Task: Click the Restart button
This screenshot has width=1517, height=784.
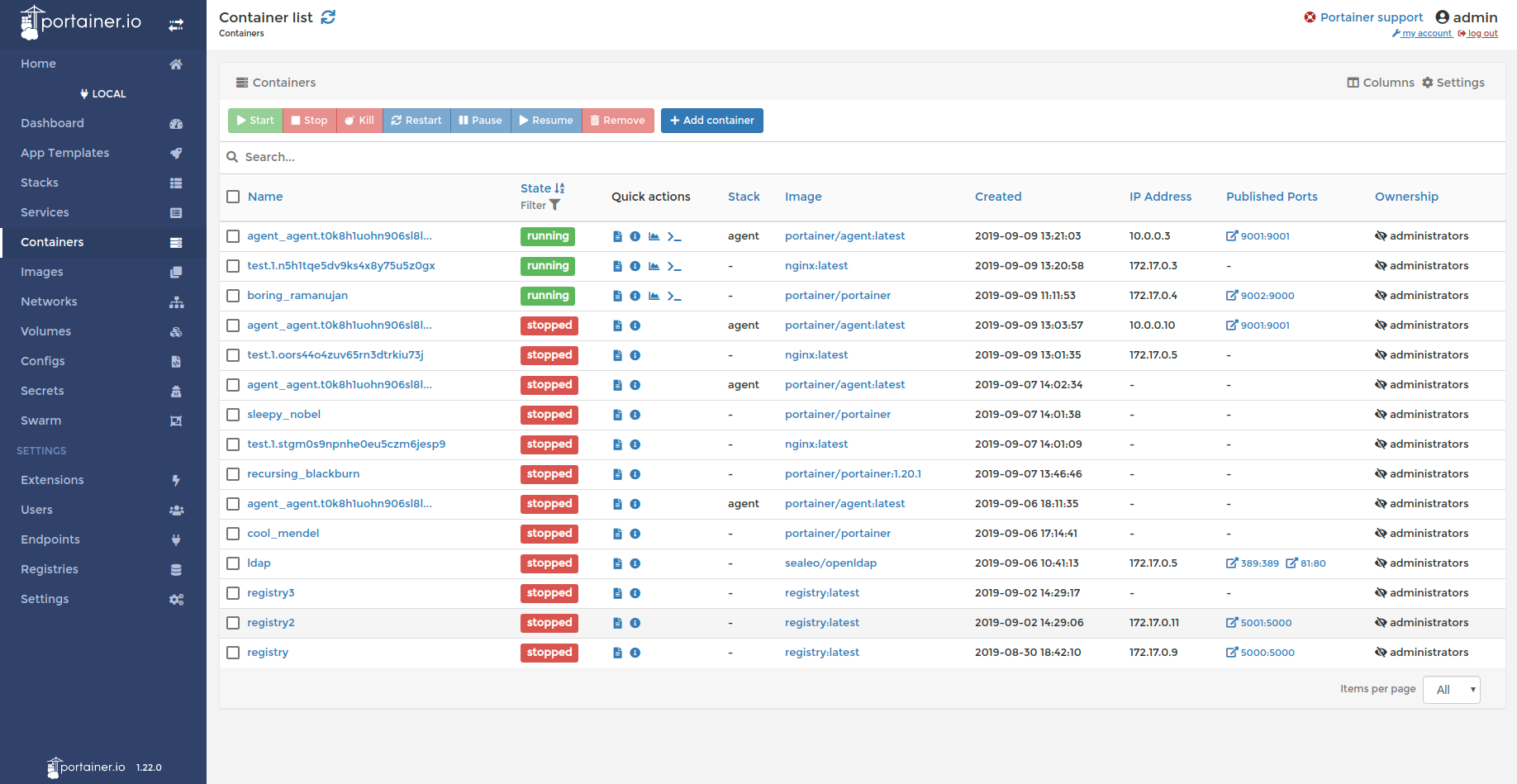Action: [x=416, y=121]
